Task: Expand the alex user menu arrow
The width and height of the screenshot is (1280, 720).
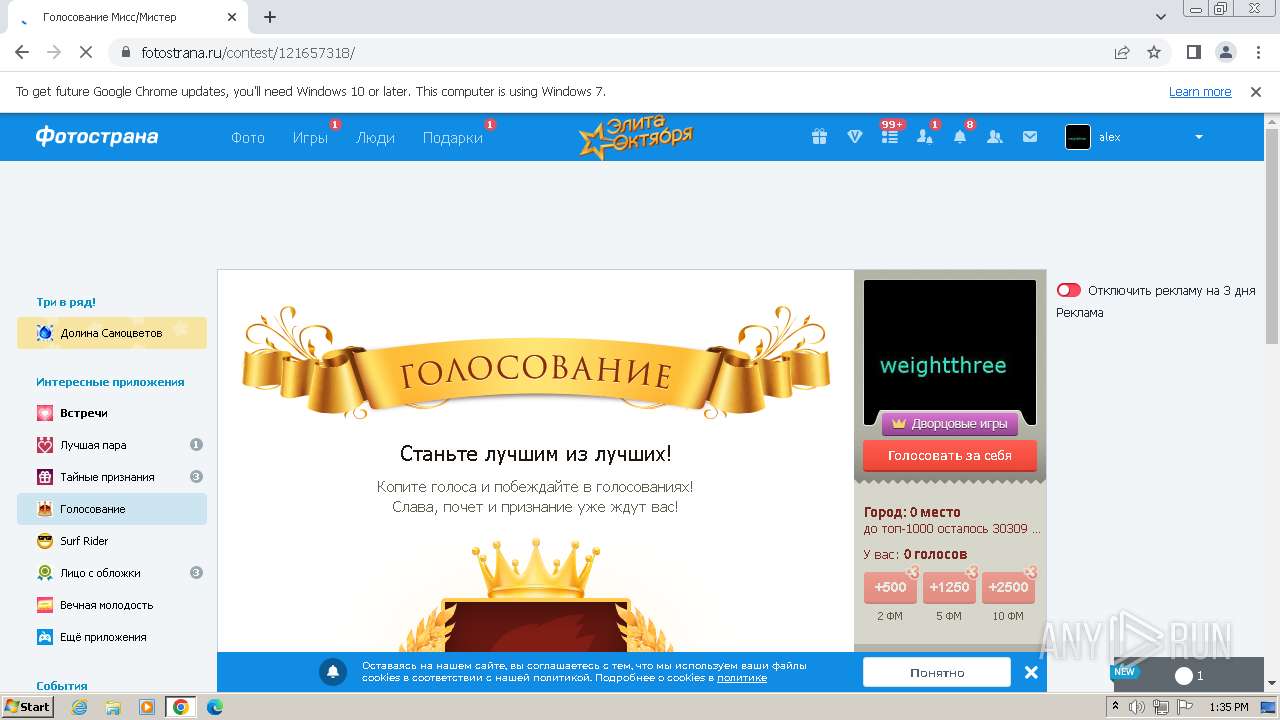Action: (1199, 137)
